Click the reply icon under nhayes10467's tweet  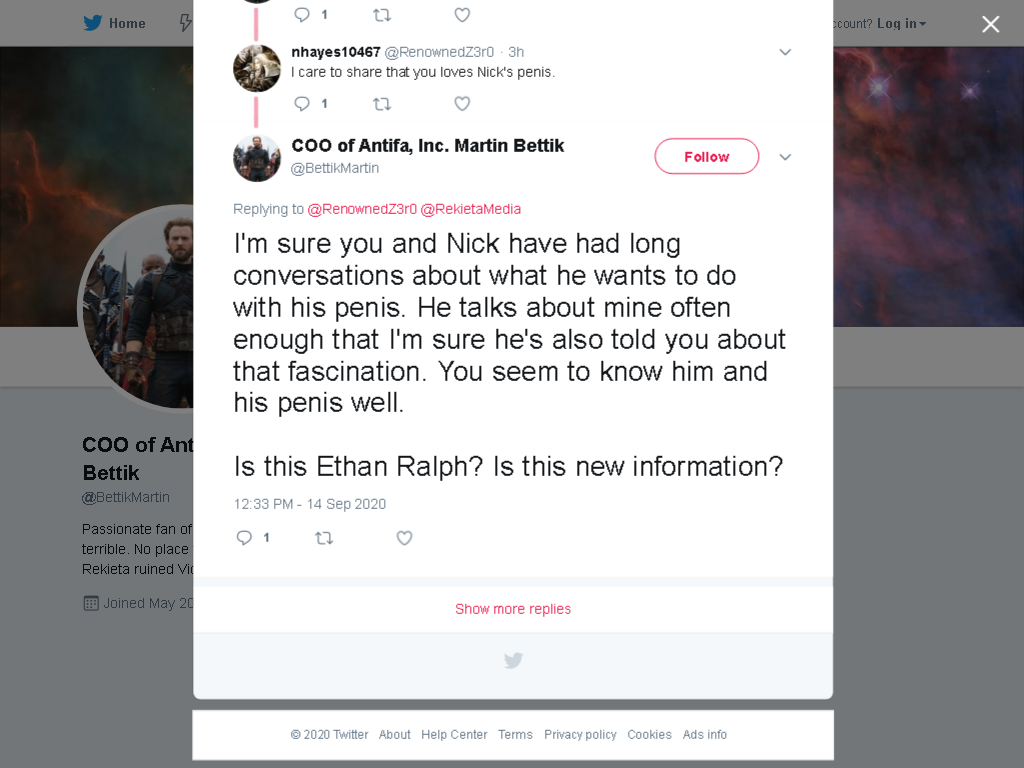[302, 104]
